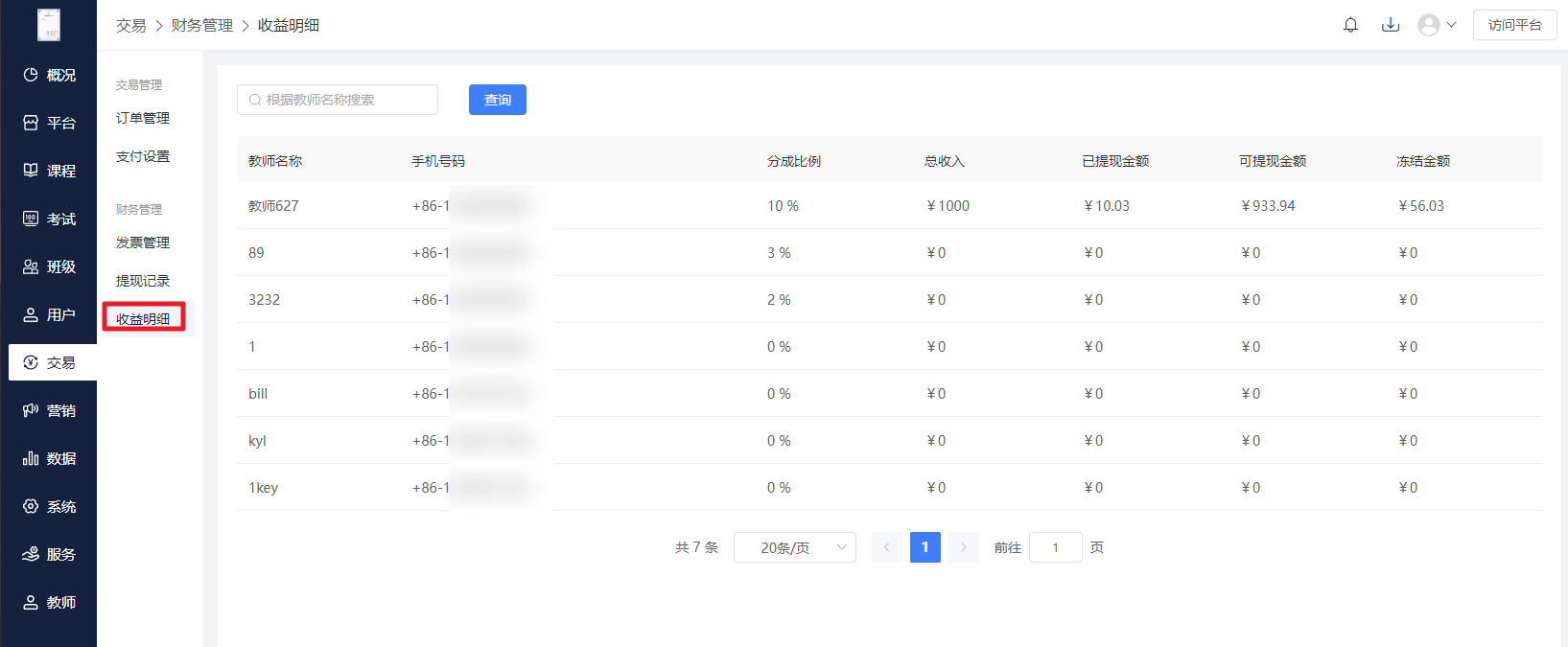Click the download icon in header

(x=1391, y=25)
